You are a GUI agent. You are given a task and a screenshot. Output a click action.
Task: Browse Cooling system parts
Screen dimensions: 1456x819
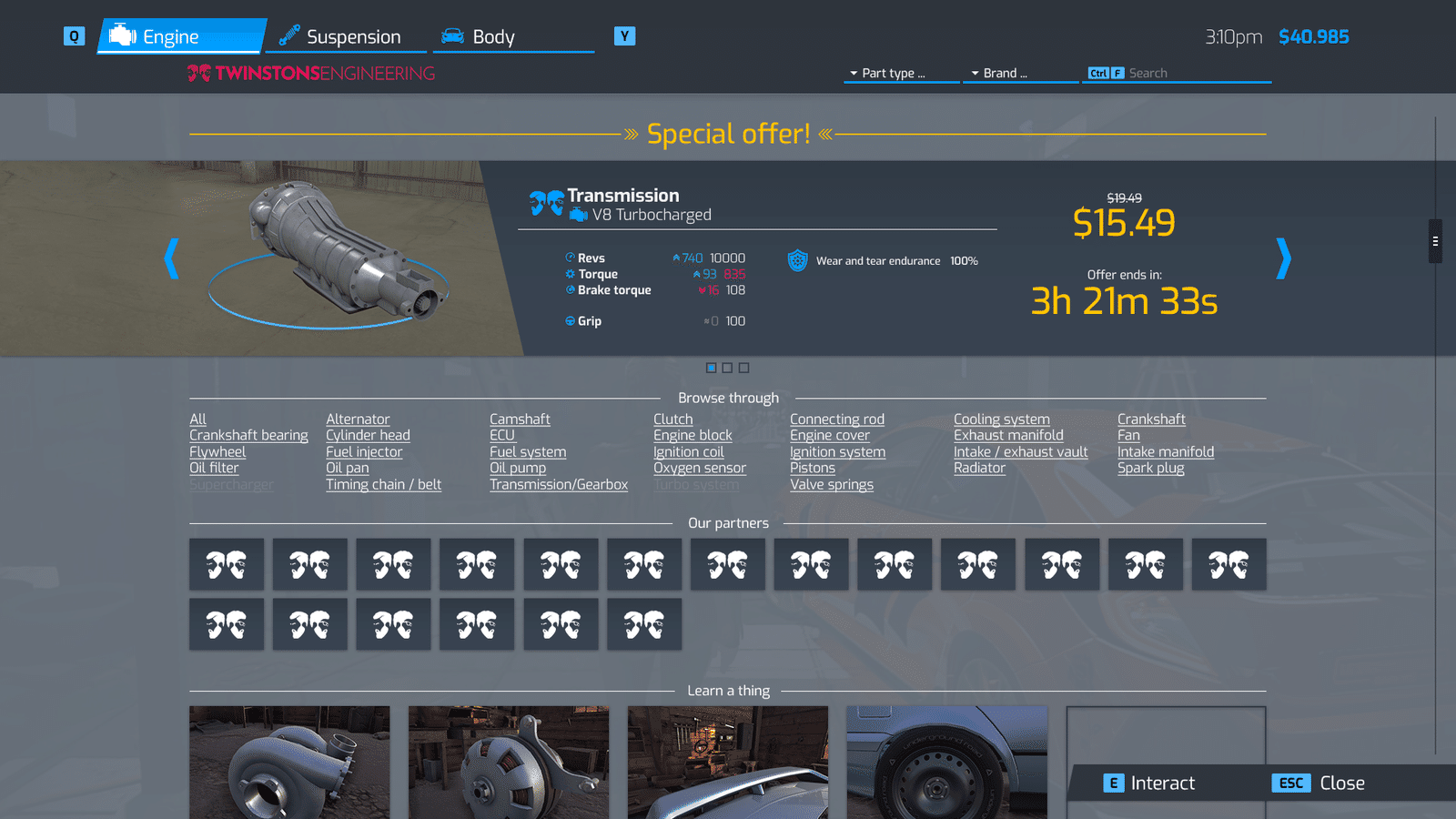pos(1002,420)
